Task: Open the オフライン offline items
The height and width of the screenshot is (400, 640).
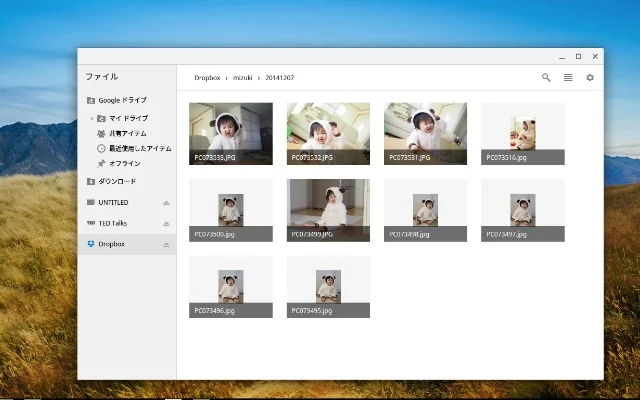Action: pyautogui.click(x=124, y=163)
